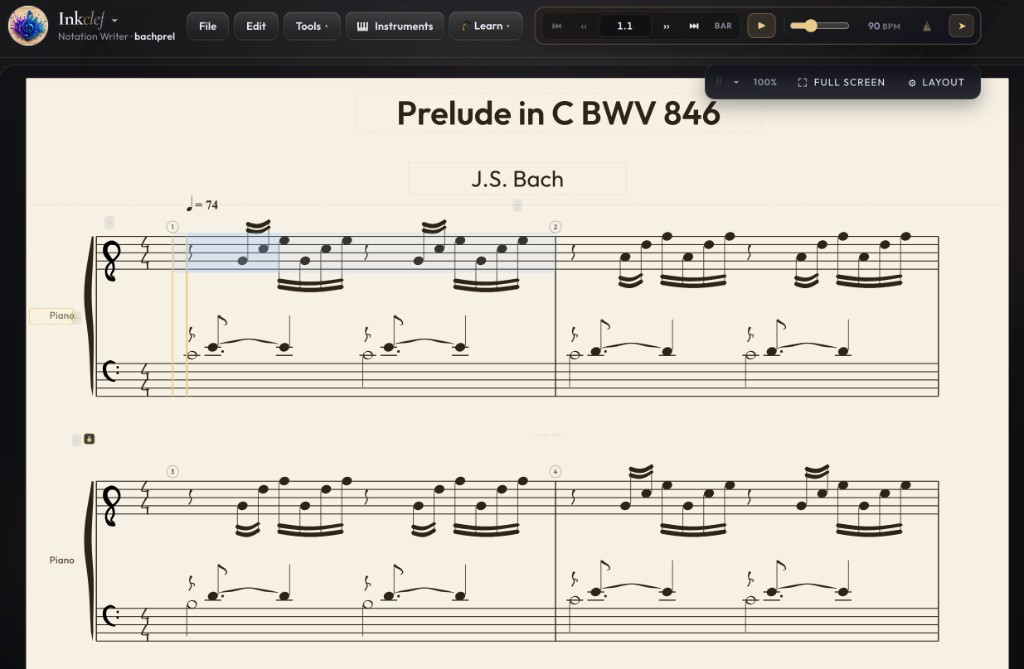Click bar number 1 marker
Image resolution: width=1024 pixels, height=669 pixels.
click(172, 227)
